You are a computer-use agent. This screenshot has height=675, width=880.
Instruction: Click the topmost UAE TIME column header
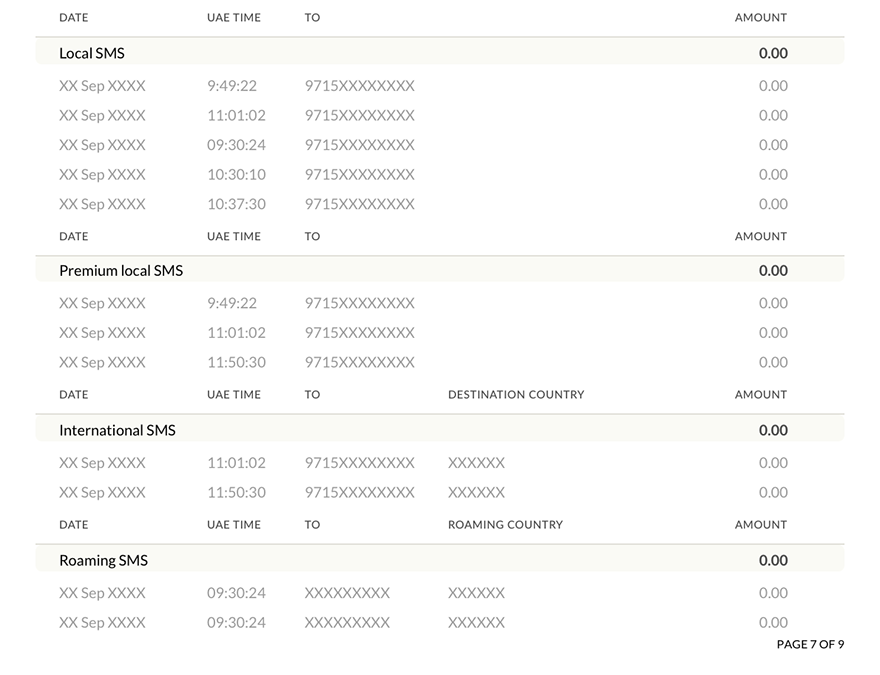(234, 17)
